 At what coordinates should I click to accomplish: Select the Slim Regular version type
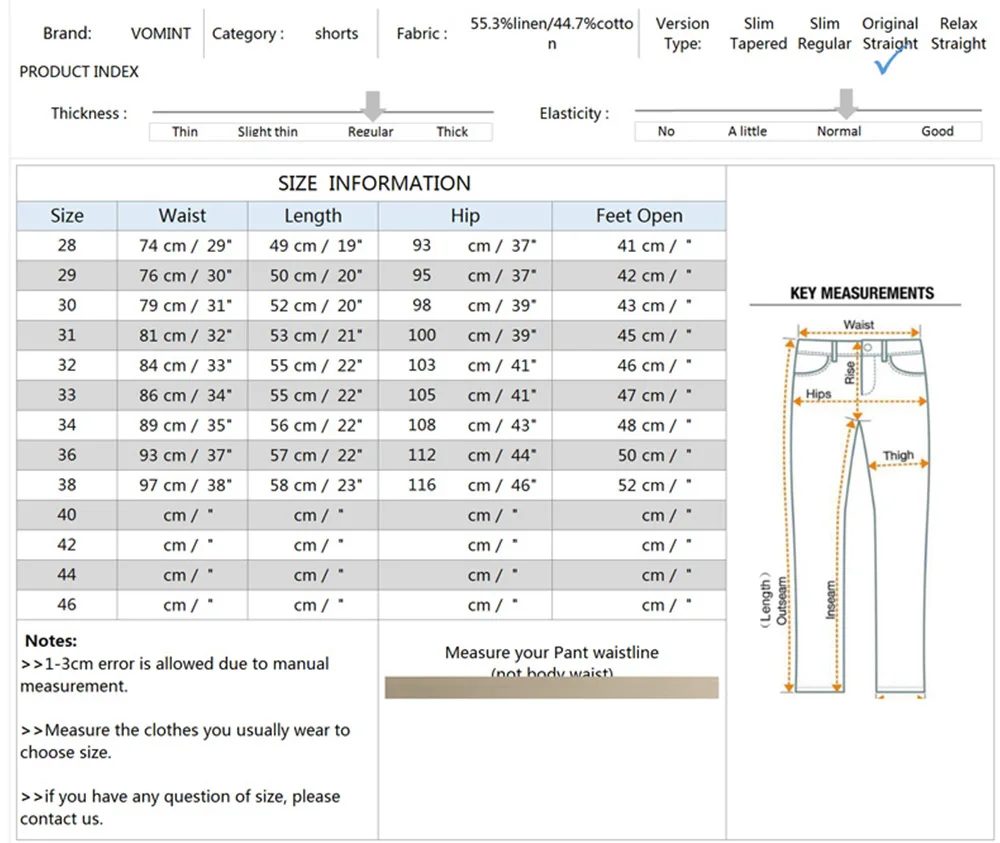pos(824,34)
